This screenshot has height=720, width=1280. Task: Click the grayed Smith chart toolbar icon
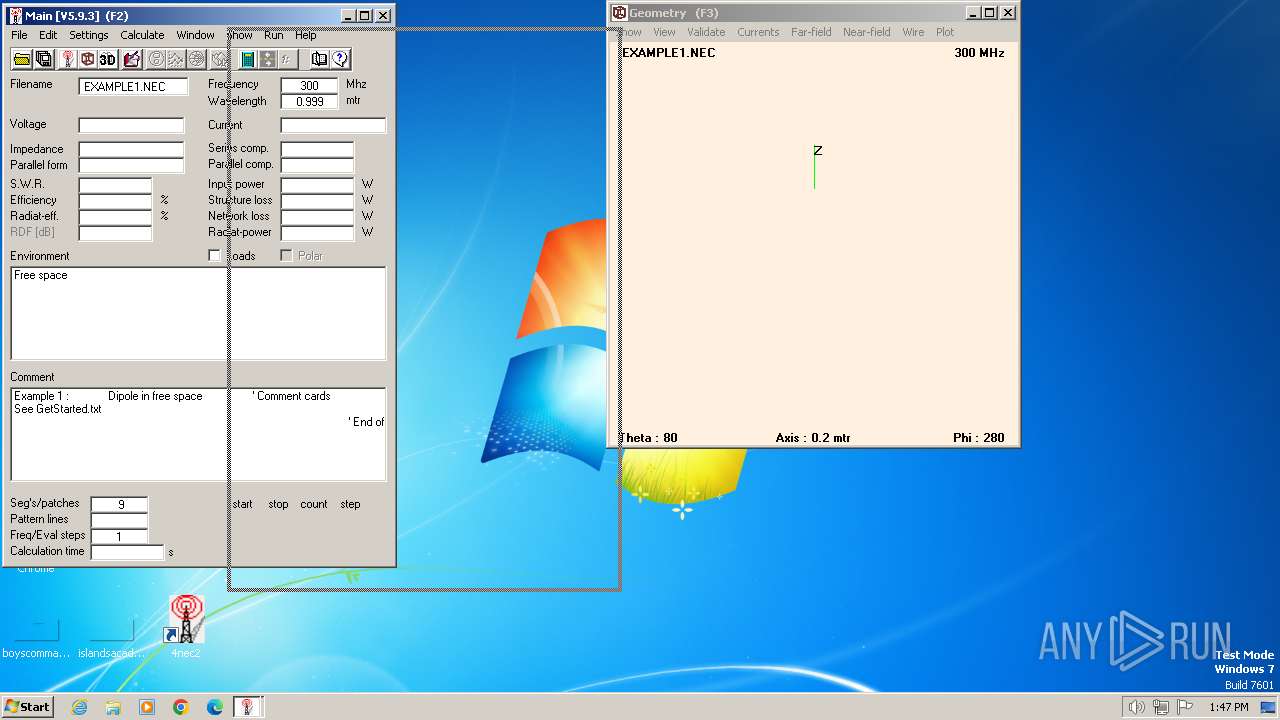155,59
